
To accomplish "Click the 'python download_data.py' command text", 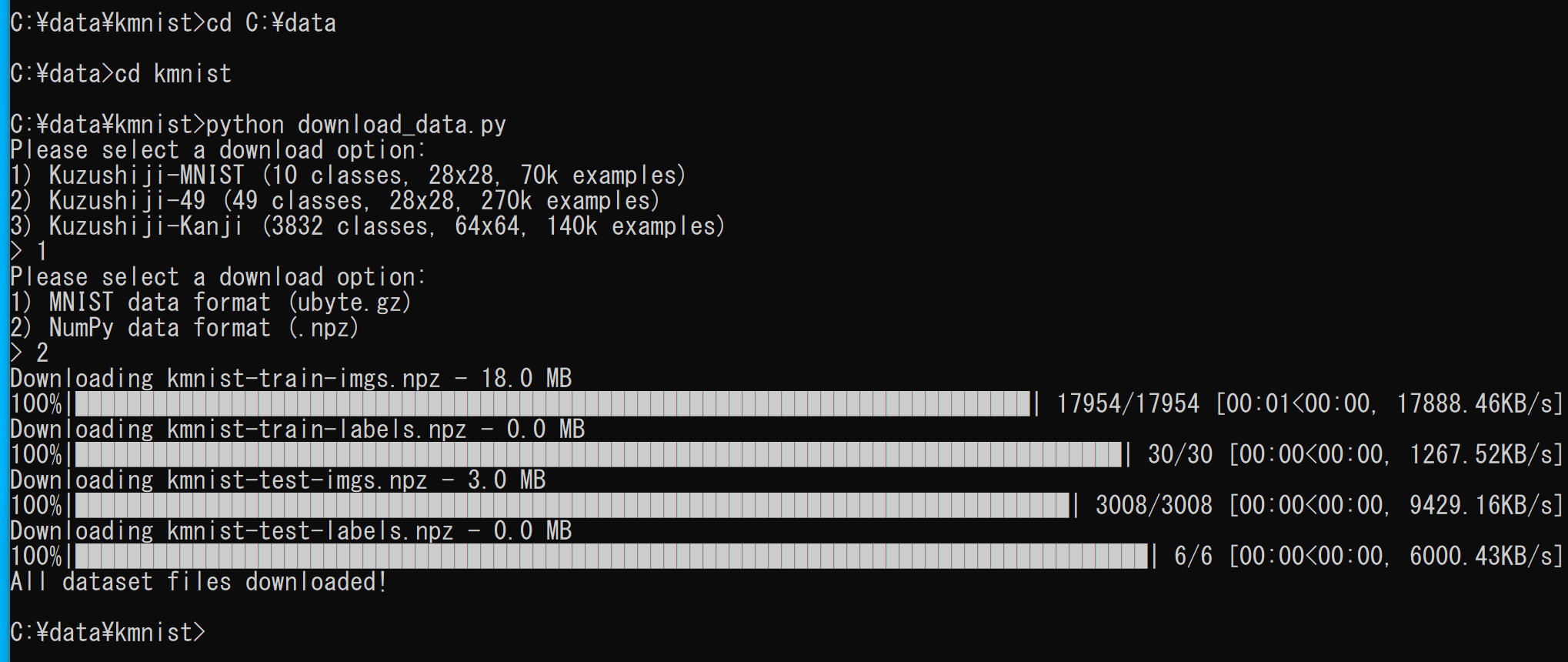I will pyautogui.click(x=356, y=125).
